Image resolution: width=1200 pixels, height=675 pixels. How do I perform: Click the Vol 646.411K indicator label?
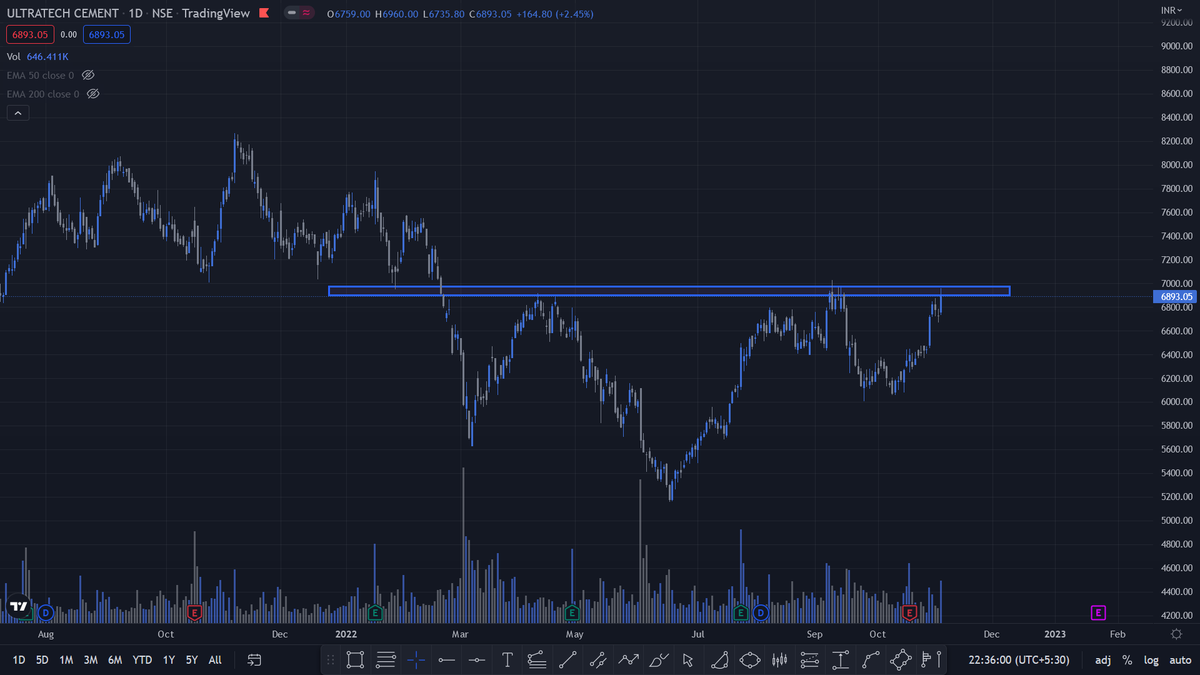click(x=37, y=57)
